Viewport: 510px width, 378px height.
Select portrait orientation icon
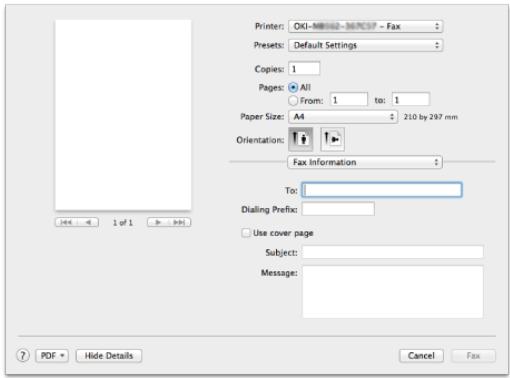300,139
